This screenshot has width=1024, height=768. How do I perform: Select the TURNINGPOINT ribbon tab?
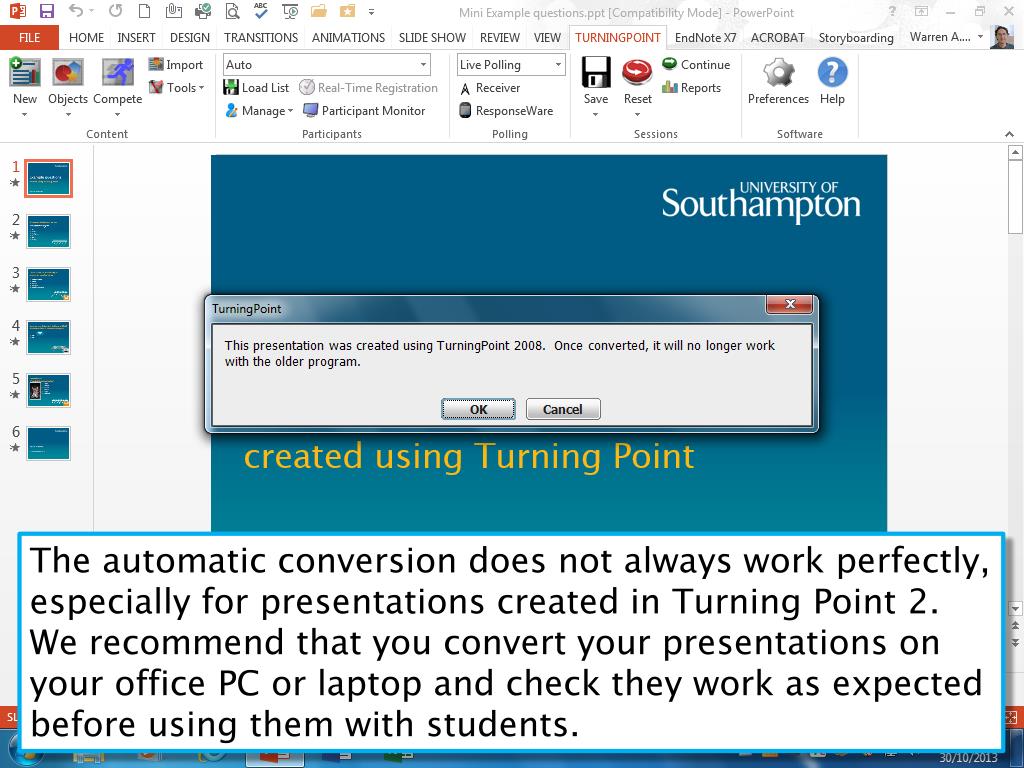point(618,38)
